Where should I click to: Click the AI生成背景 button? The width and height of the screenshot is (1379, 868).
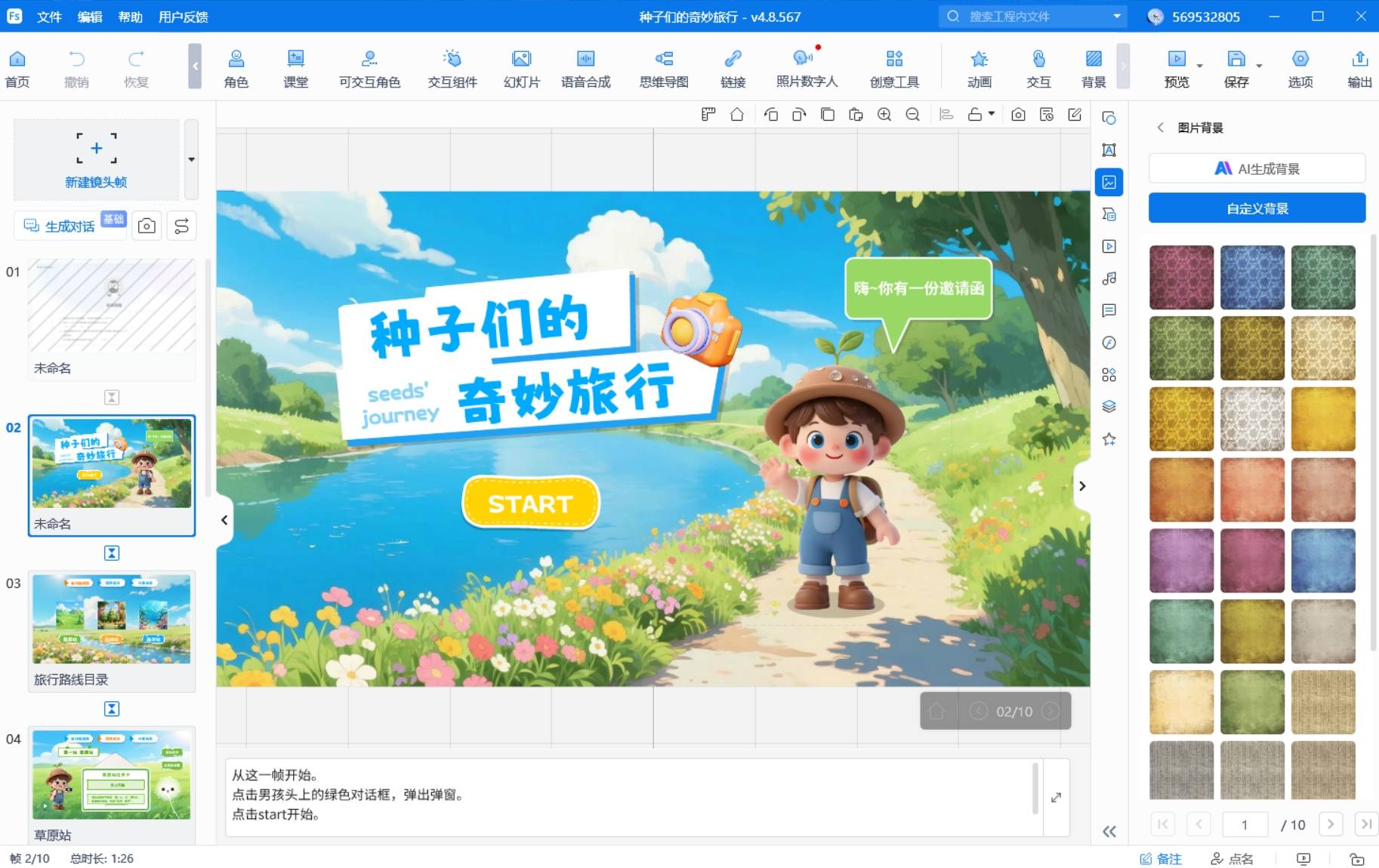click(x=1257, y=169)
